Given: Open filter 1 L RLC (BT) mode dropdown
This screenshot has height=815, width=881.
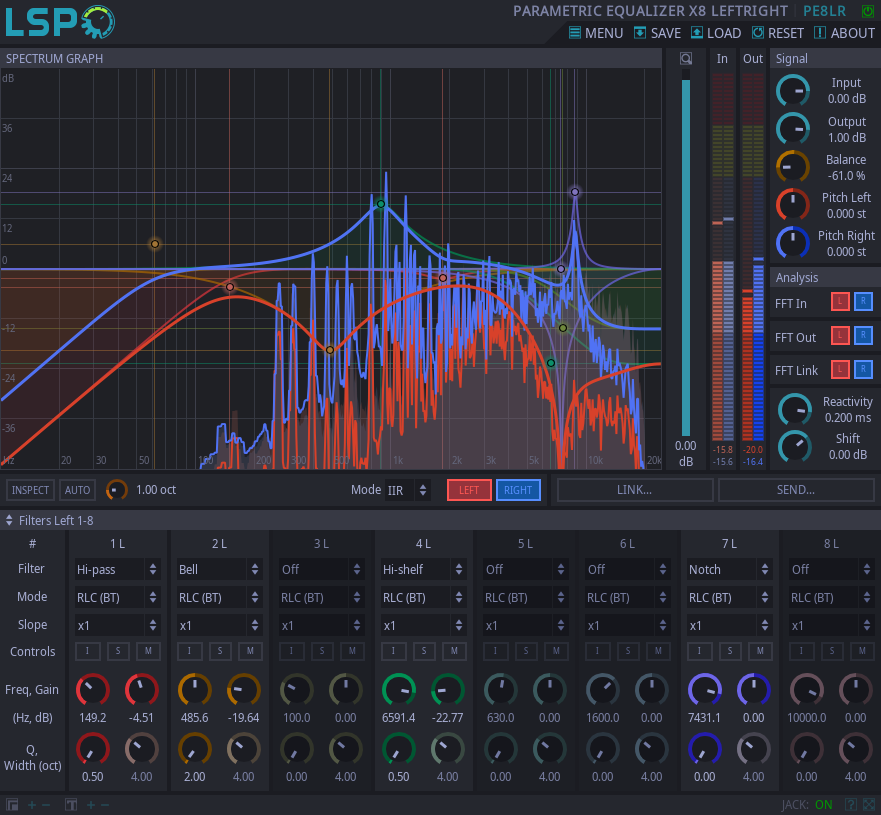Looking at the screenshot, I should (x=117, y=598).
